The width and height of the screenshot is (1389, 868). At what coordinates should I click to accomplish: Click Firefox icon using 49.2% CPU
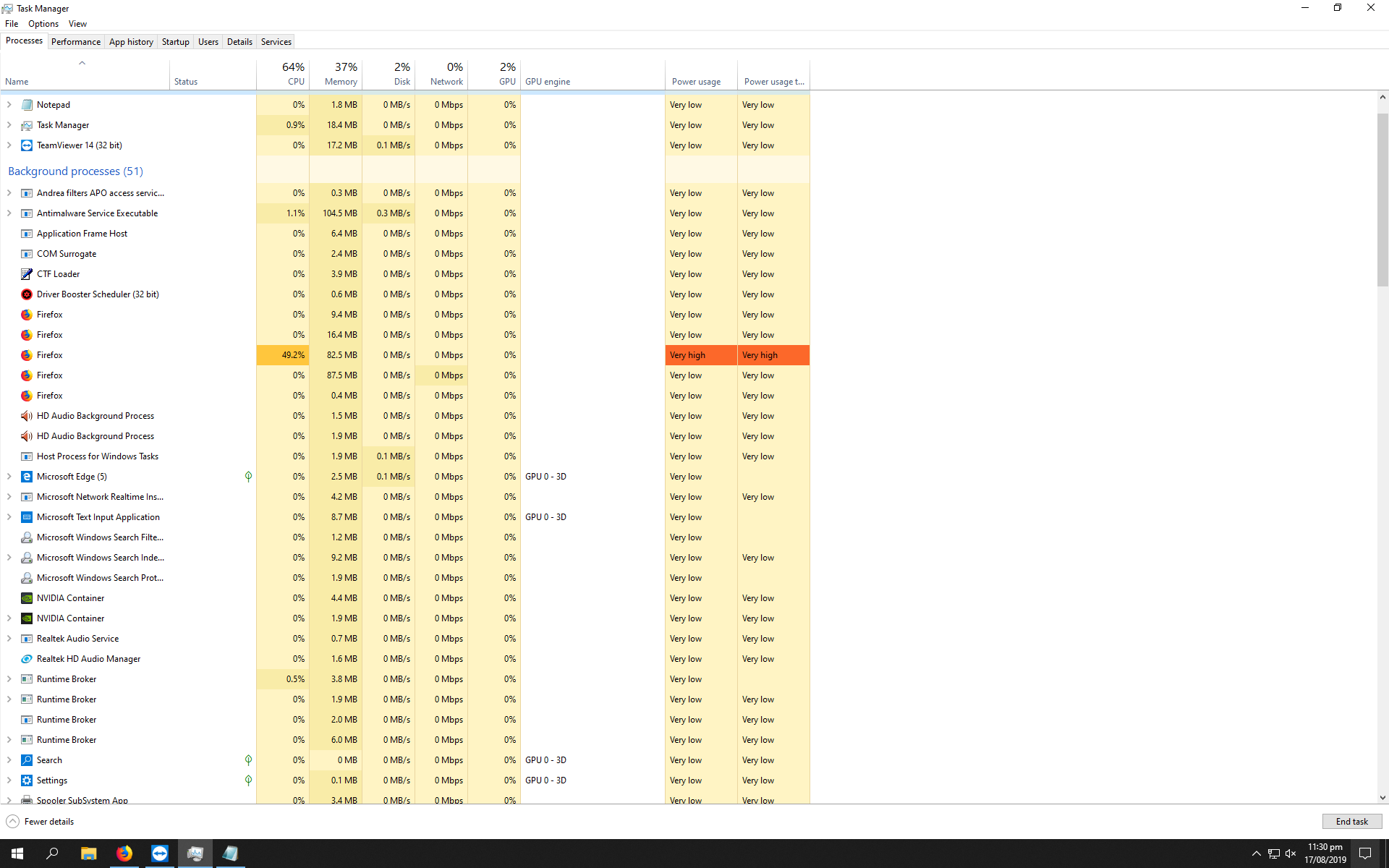[27, 355]
